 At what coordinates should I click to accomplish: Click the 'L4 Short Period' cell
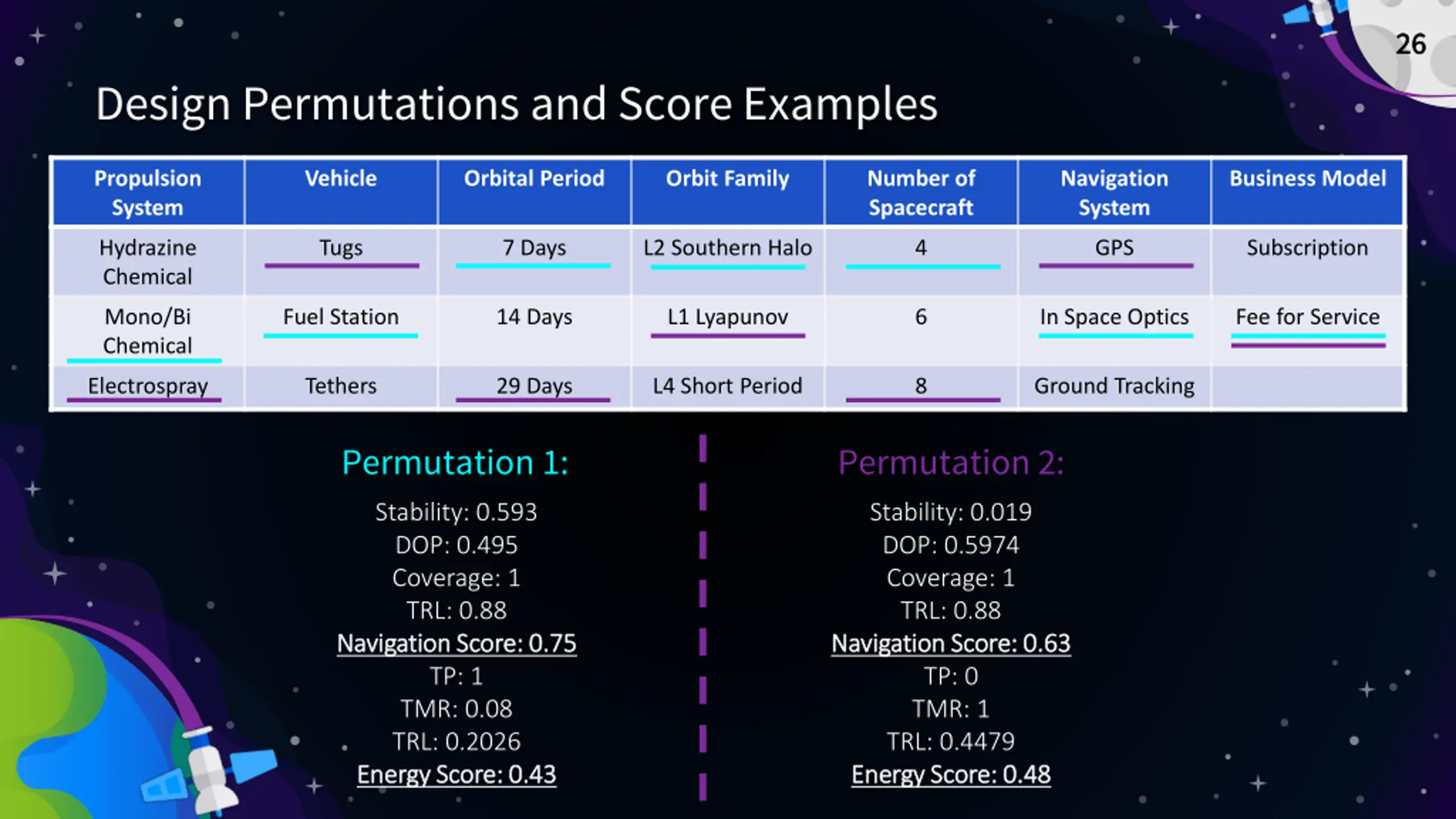[x=727, y=387]
